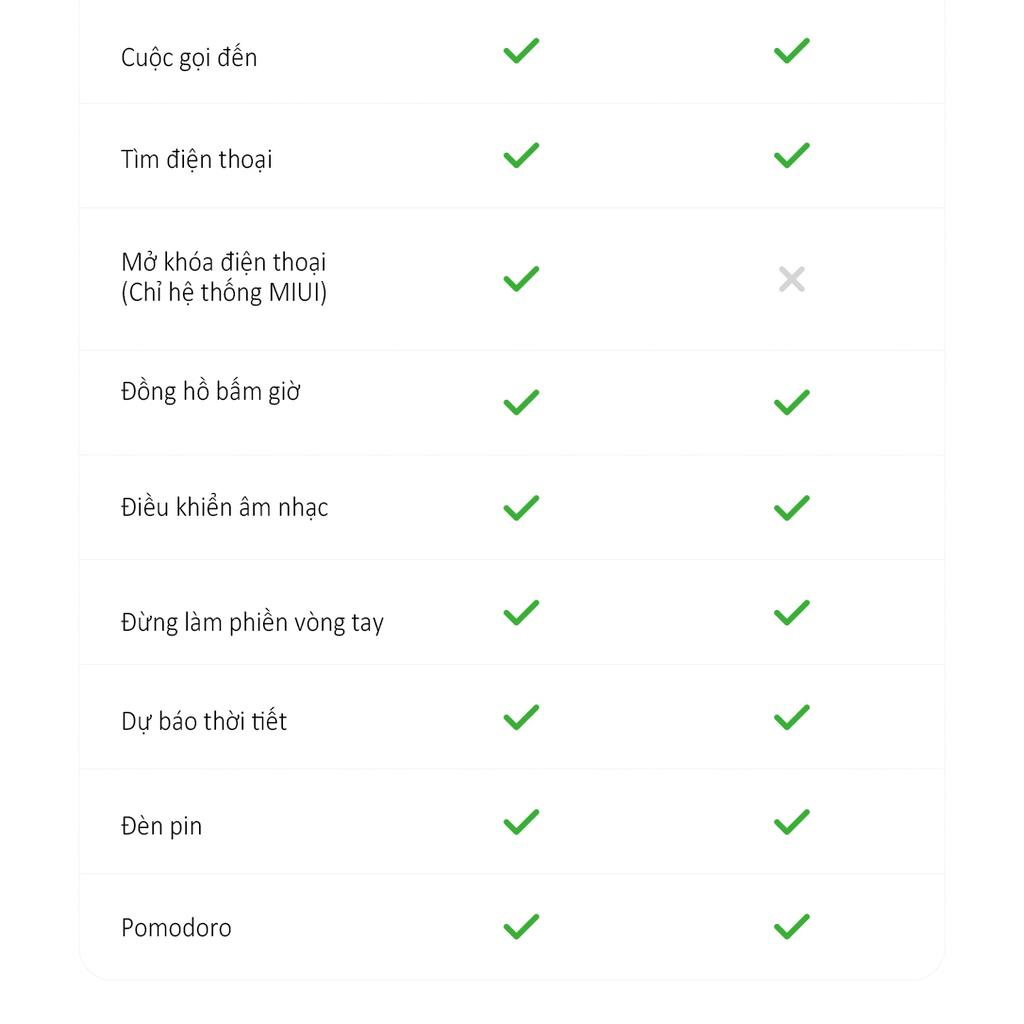Select the Cuộc gọi đến feature label
Image resolution: width=1024 pixels, height=1024 pixels.
coord(189,57)
